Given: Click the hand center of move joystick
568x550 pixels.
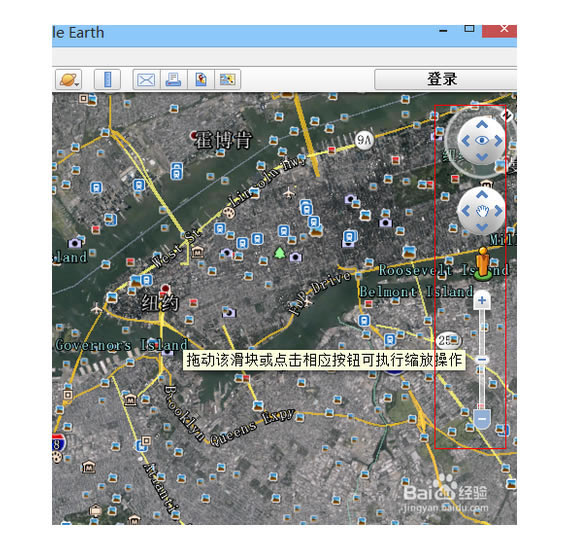Looking at the screenshot, I should click(x=482, y=211).
